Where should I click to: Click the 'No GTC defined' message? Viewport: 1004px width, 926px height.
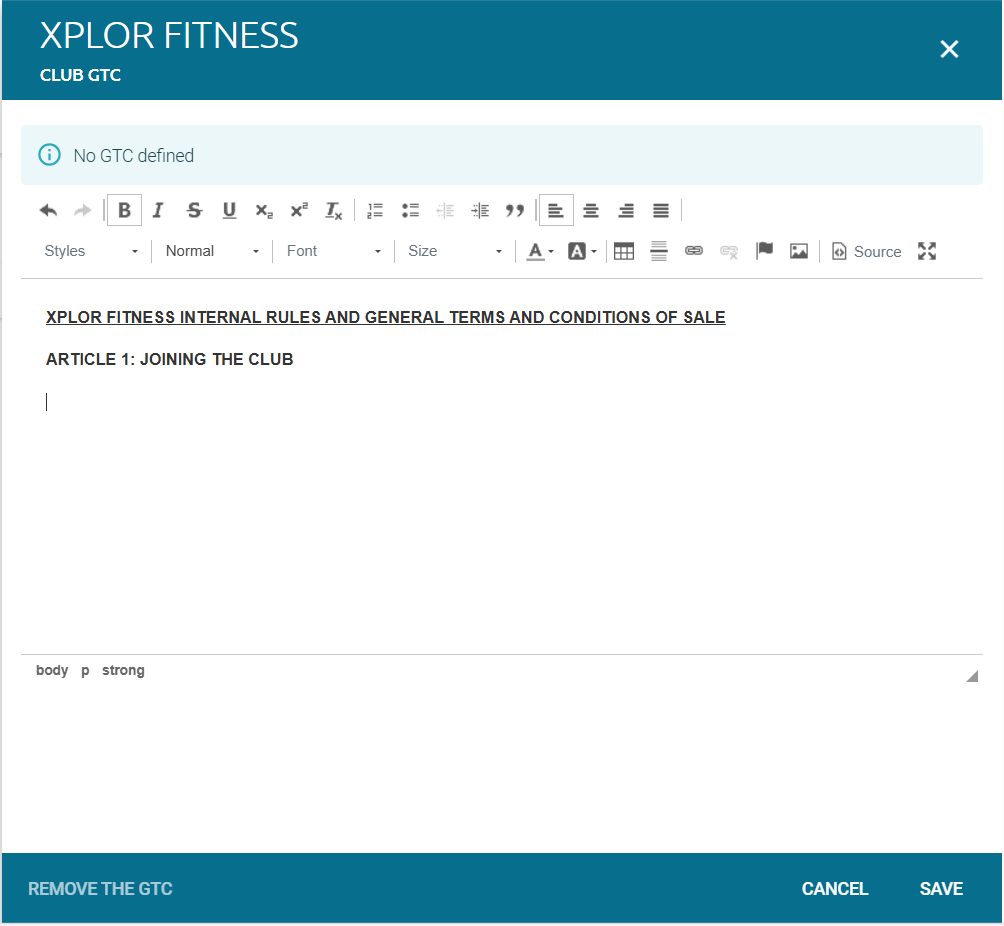(x=134, y=156)
